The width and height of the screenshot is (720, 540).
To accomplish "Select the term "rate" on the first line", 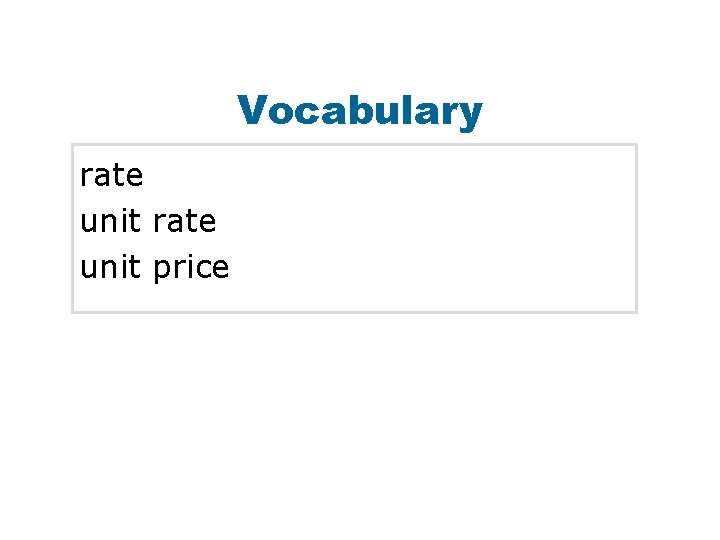I will (x=112, y=175).
